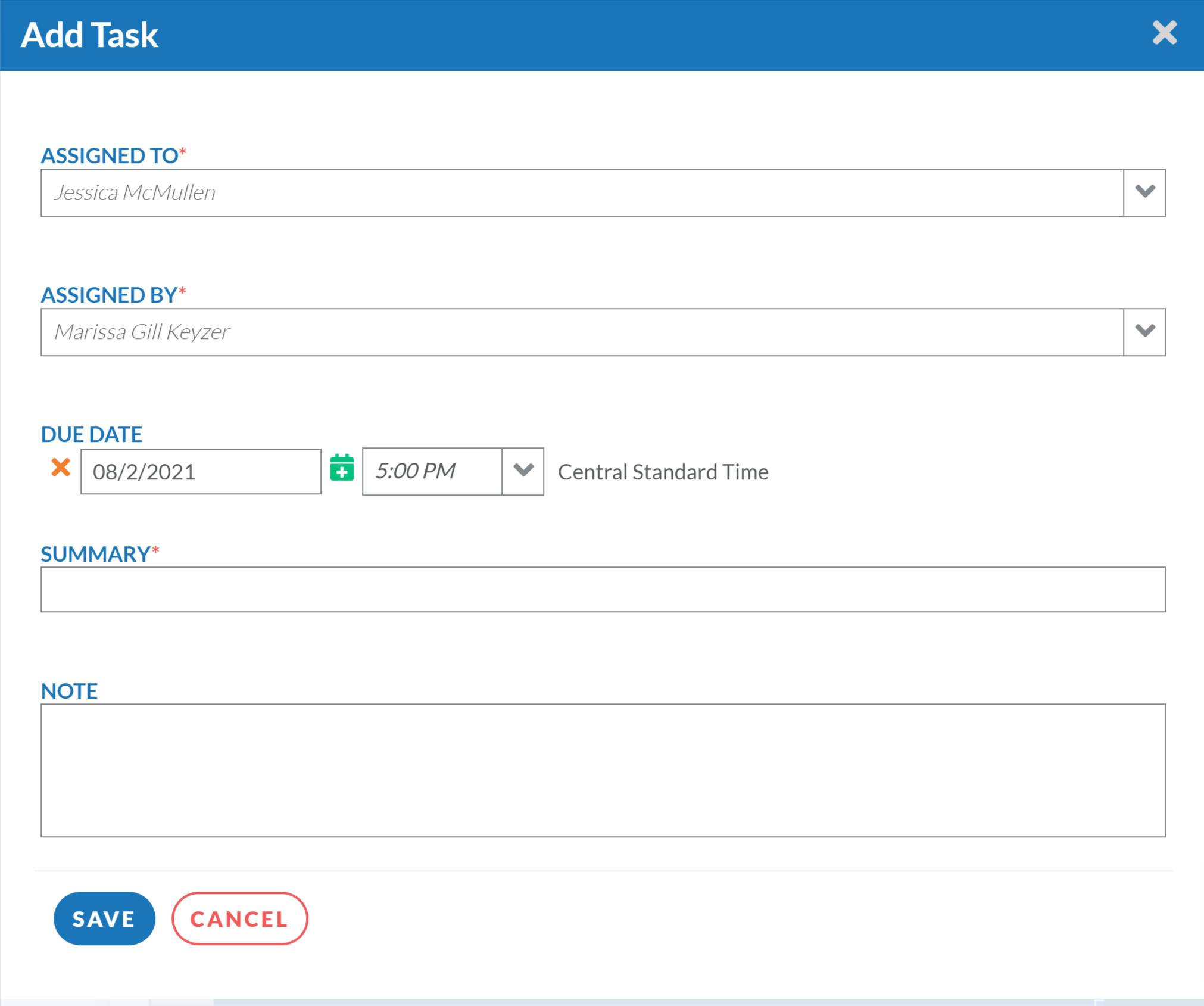
Task: Expand the Assigned To dropdown arrow
Action: pyautogui.click(x=1144, y=192)
